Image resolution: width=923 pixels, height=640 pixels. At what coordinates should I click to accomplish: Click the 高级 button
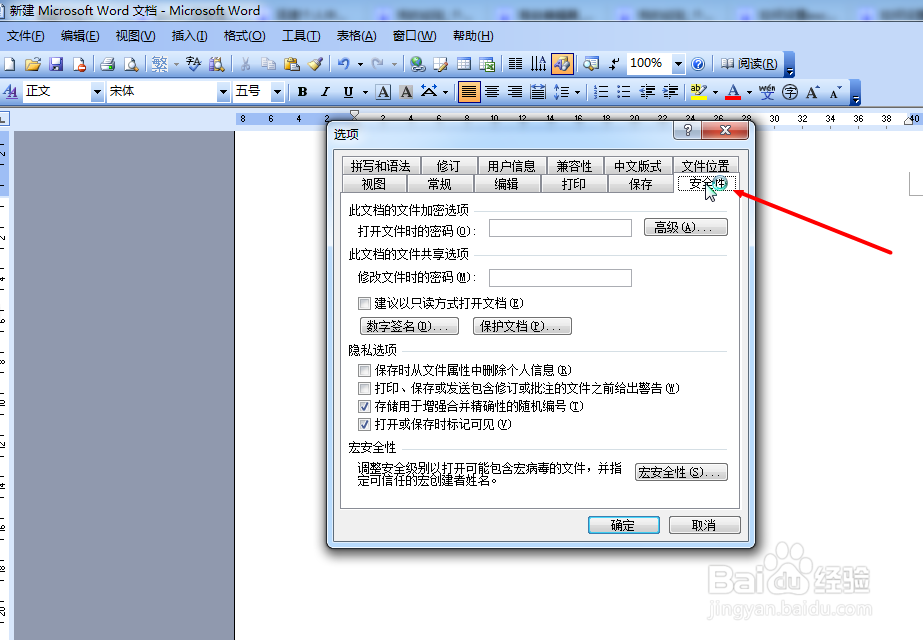[x=686, y=227]
